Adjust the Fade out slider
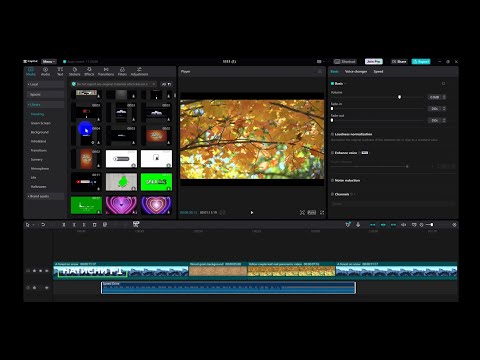Image resolution: width=480 pixels, height=360 pixels. tap(332, 120)
